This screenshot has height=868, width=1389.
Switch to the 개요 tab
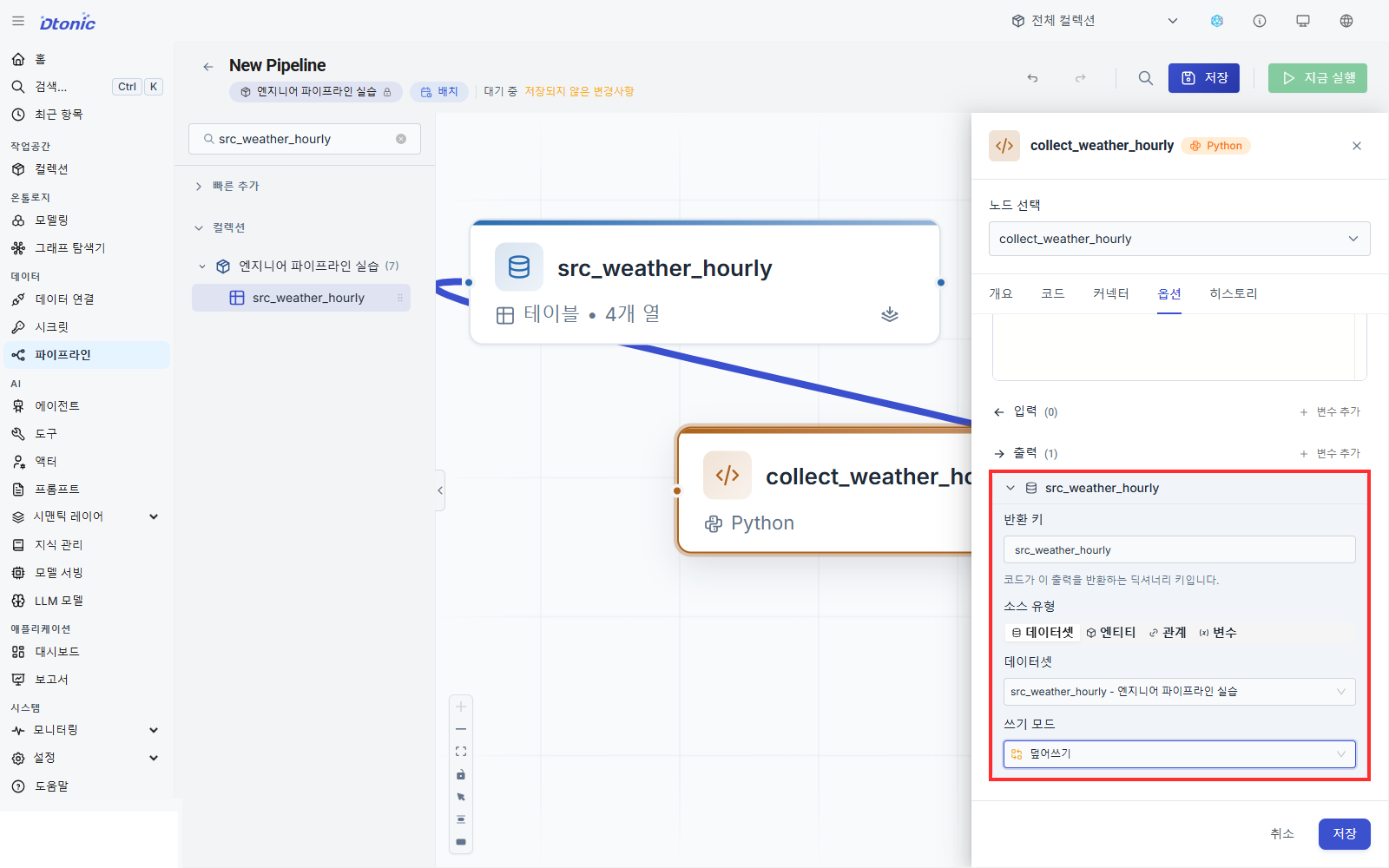[x=1001, y=293]
